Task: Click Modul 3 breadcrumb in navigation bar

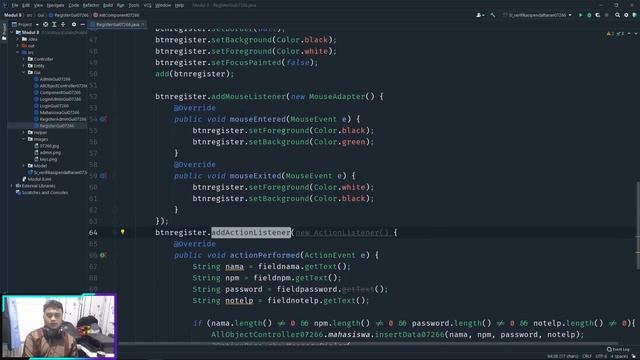Action: [13, 15]
